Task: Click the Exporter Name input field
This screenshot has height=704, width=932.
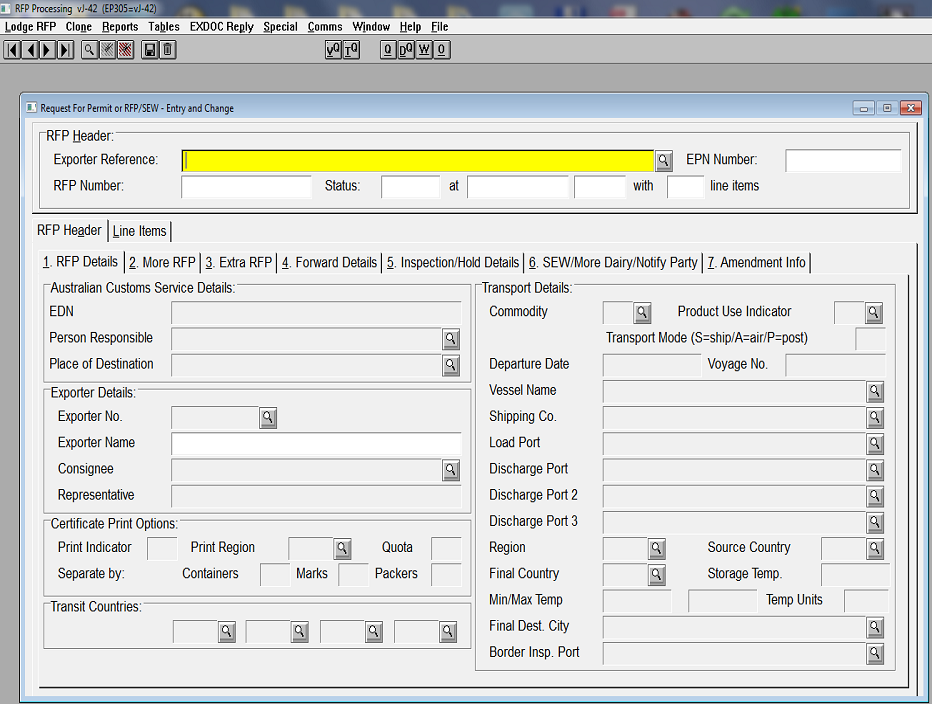Action: coord(316,443)
